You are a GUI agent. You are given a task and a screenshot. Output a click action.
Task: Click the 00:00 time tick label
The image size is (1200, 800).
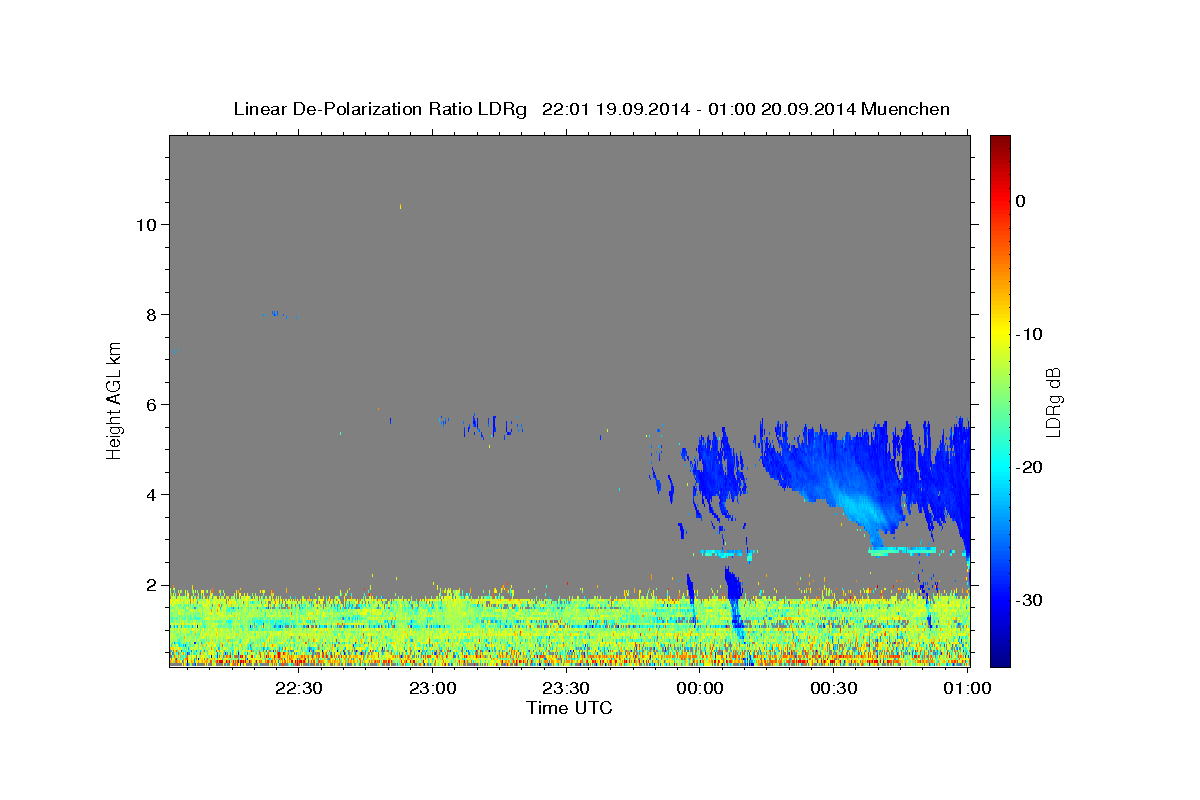point(699,688)
